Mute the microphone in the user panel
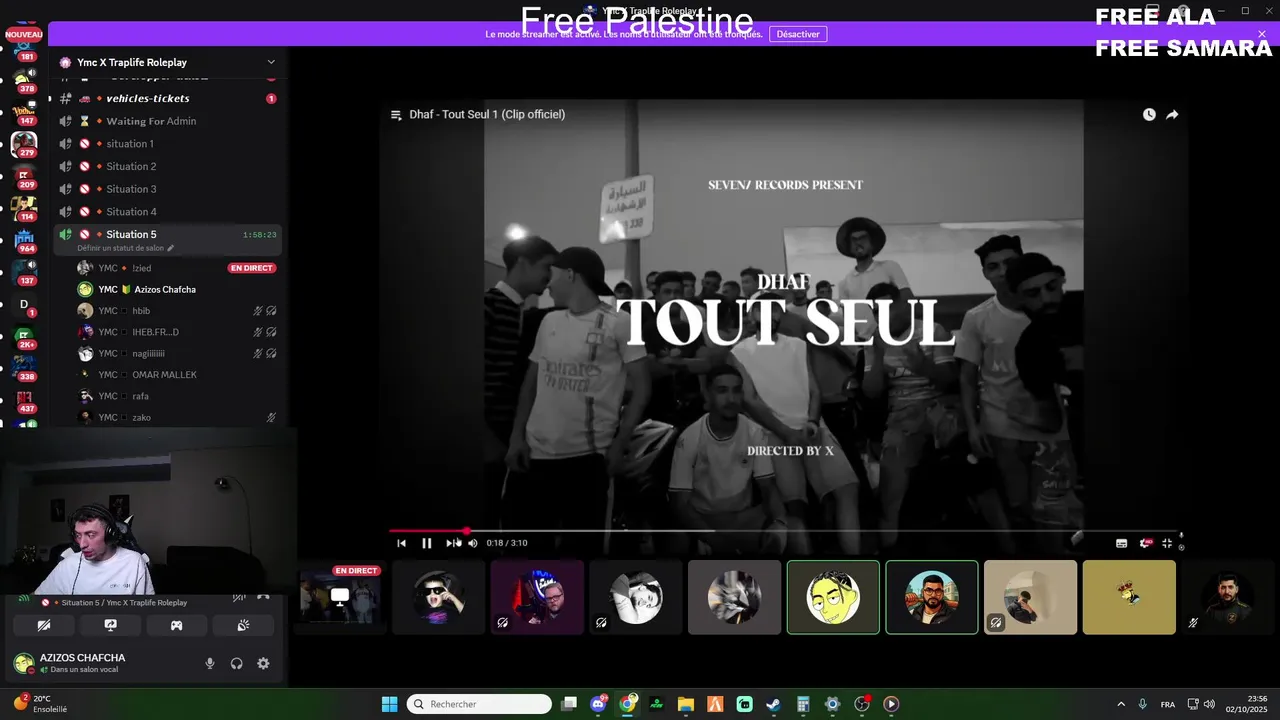Image resolution: width=1280 pixels, height=720 pixels. point(210,663)
